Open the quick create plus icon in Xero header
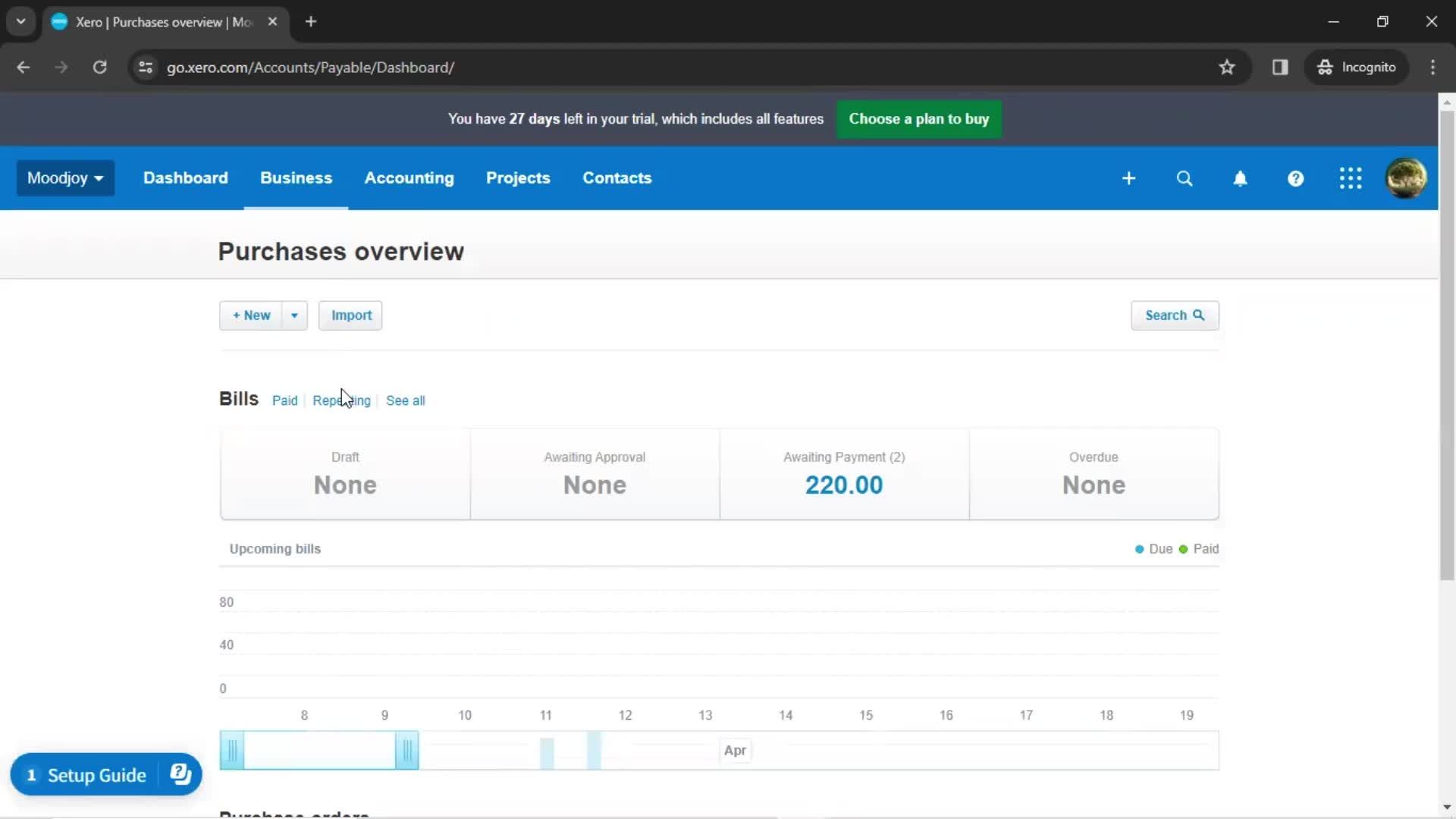Image resolution: width=1456 pixels, height=819 pixels. pyautogui.click(x=1128, y=178)
